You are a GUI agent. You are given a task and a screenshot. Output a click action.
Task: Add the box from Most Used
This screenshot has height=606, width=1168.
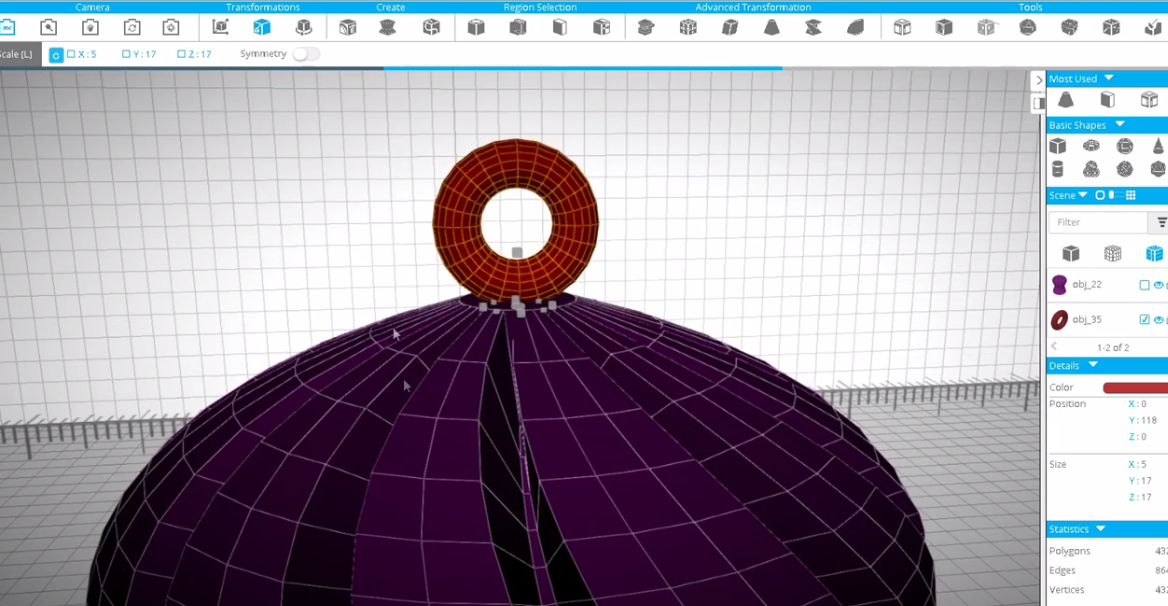pos(1108,99)
